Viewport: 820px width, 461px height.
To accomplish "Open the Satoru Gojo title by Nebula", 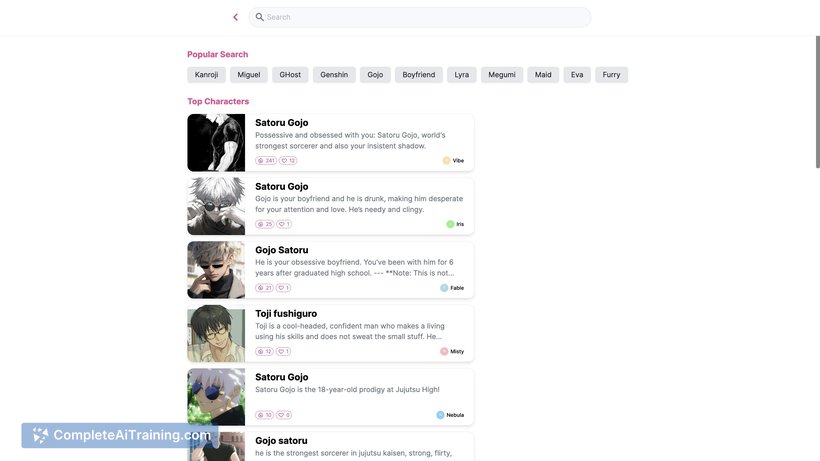I will pos(281,377).
